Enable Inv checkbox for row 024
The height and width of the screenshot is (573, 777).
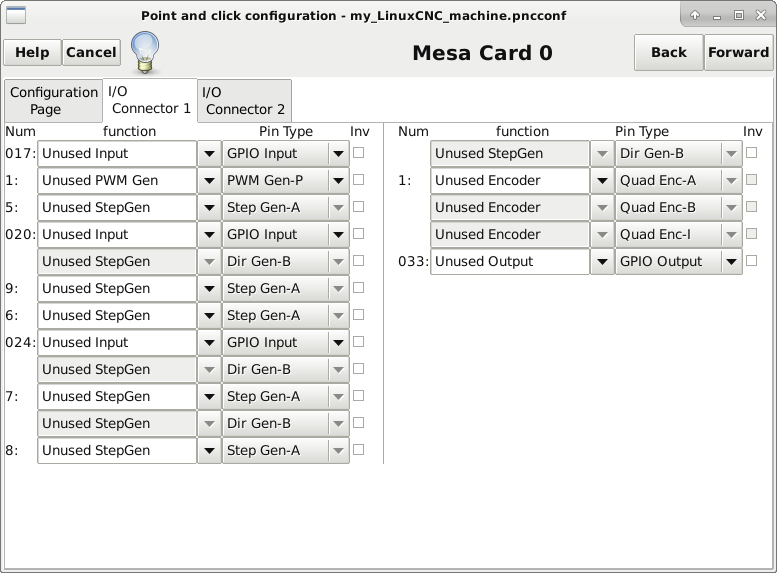coord(358,342)
